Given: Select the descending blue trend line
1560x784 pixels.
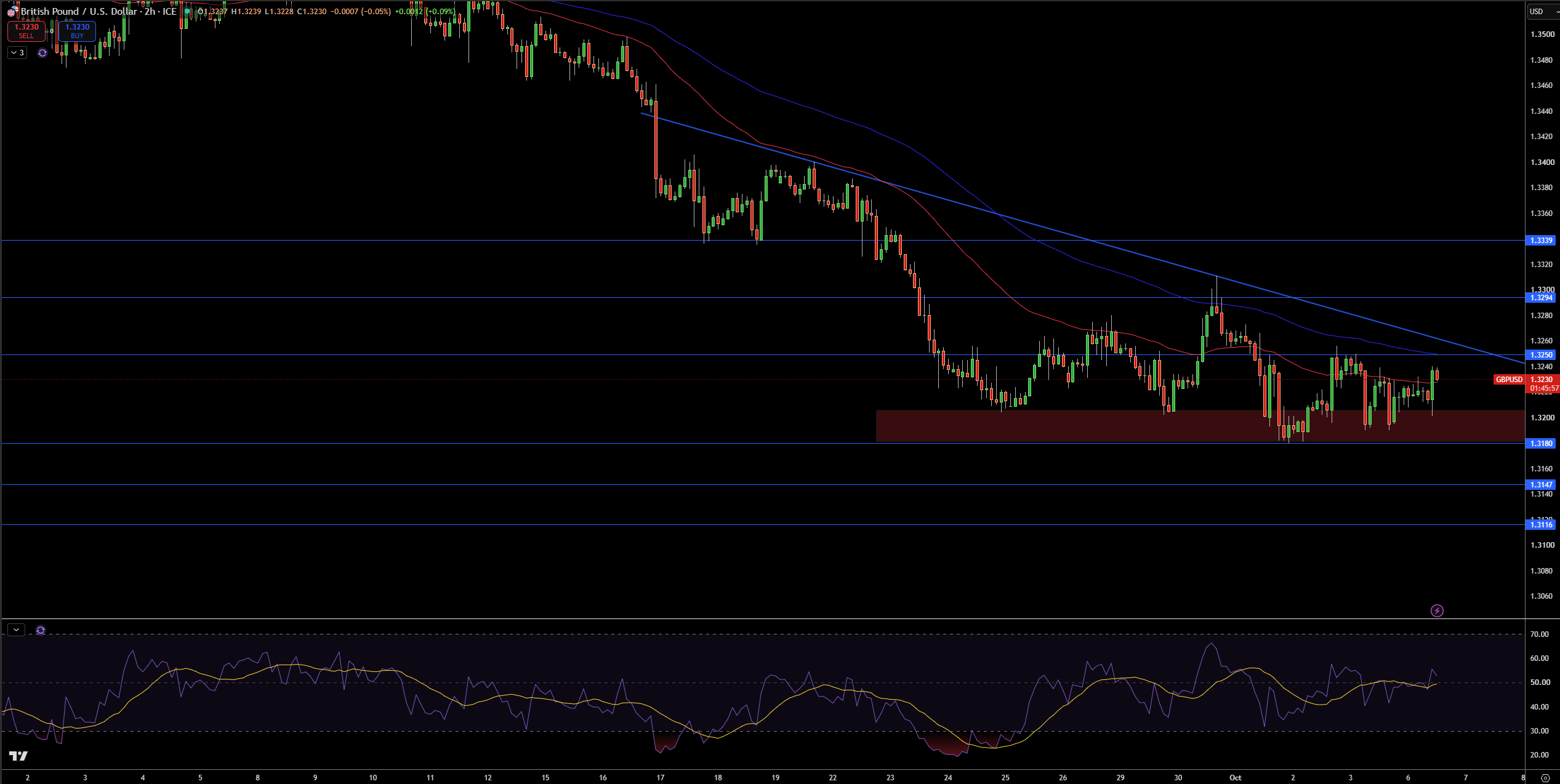Looking at the screenshot, I should click(1084, 238).
